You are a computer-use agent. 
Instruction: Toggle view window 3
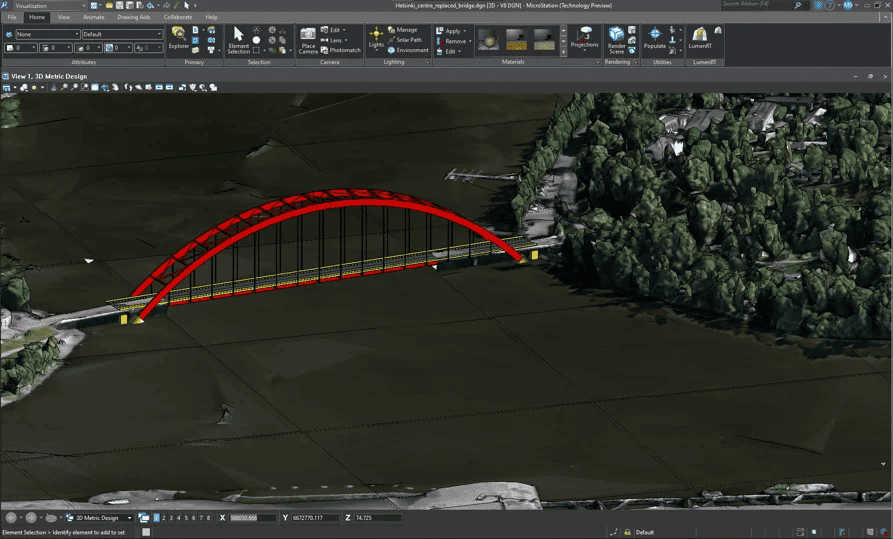click(x=171, y=518)
